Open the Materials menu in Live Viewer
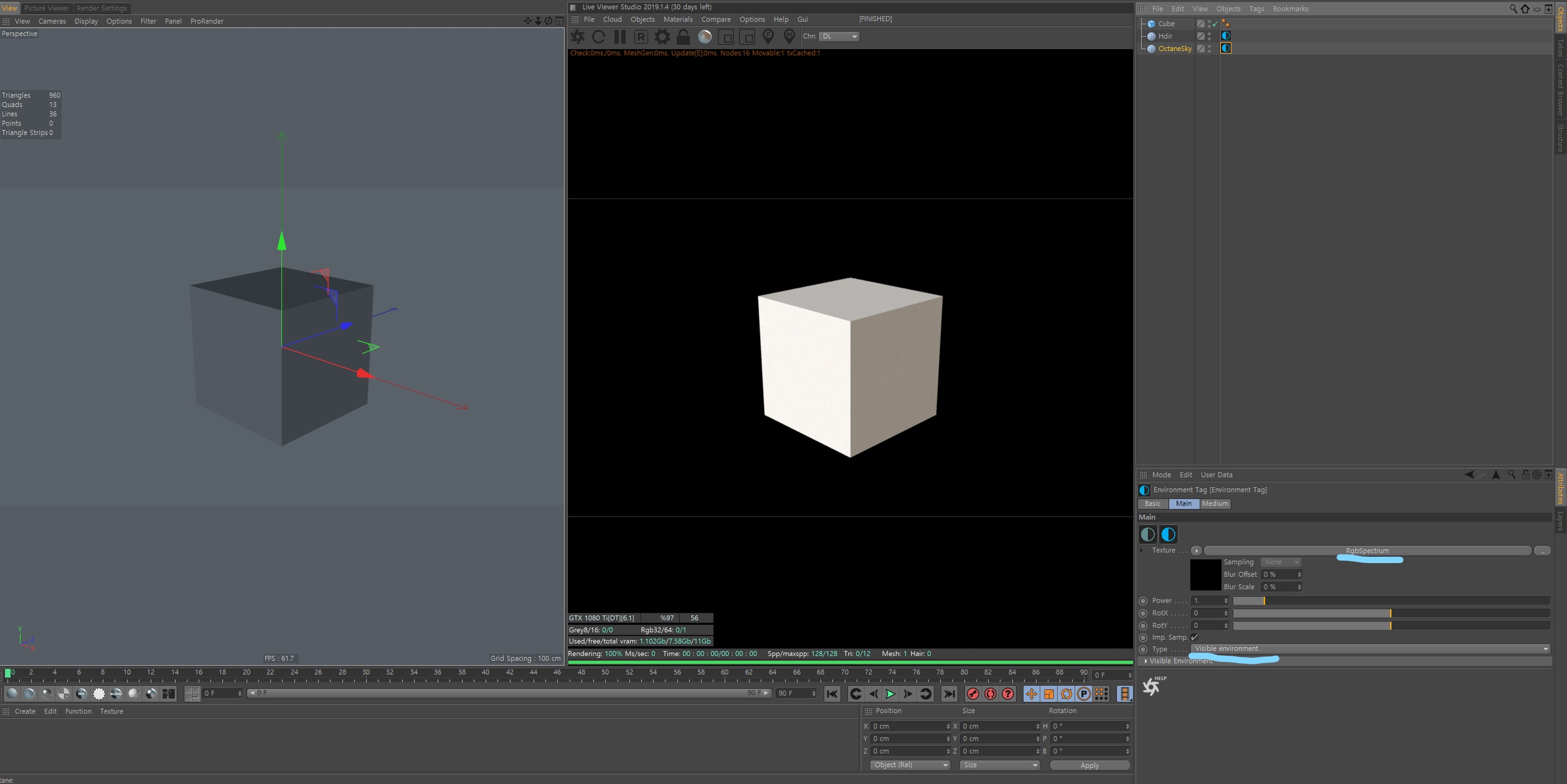 click(x=677, y=19)
